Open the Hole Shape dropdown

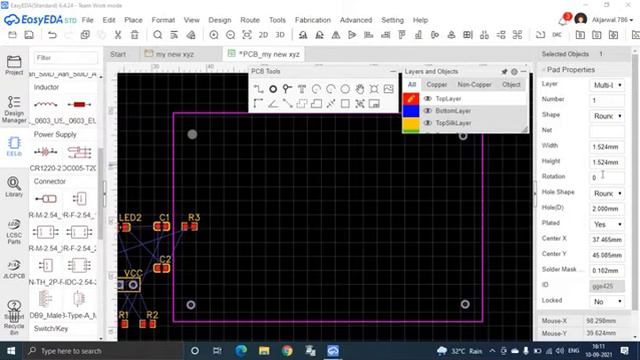pyautogui.click(x=607, y=193)
